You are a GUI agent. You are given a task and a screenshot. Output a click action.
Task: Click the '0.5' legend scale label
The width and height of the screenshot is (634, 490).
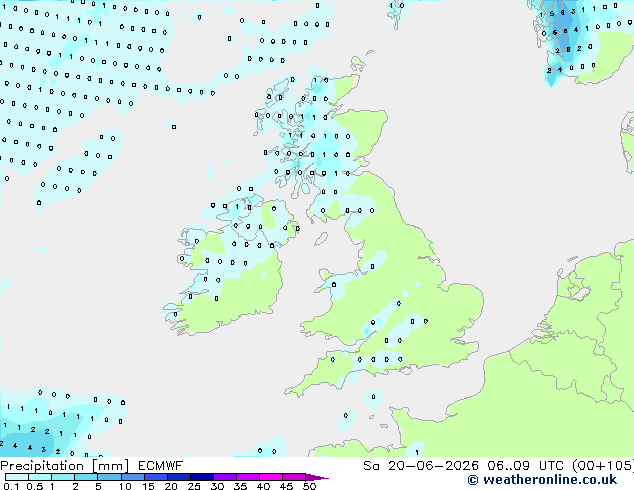pos(34,486)
